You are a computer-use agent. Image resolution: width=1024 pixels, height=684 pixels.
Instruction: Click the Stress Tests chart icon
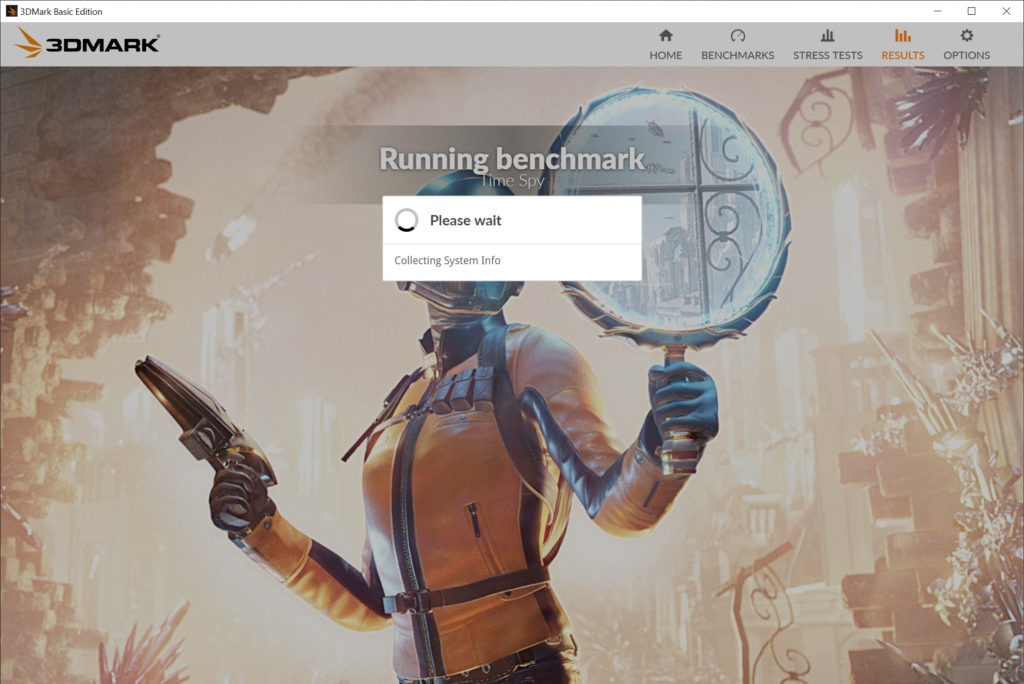827,35
